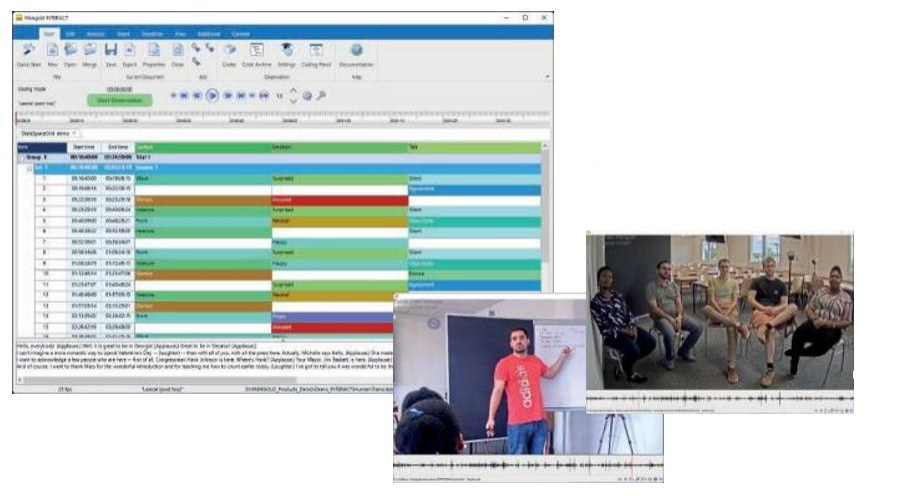Click the group discussion video window
898x496 pixels.
click(720, 310)
